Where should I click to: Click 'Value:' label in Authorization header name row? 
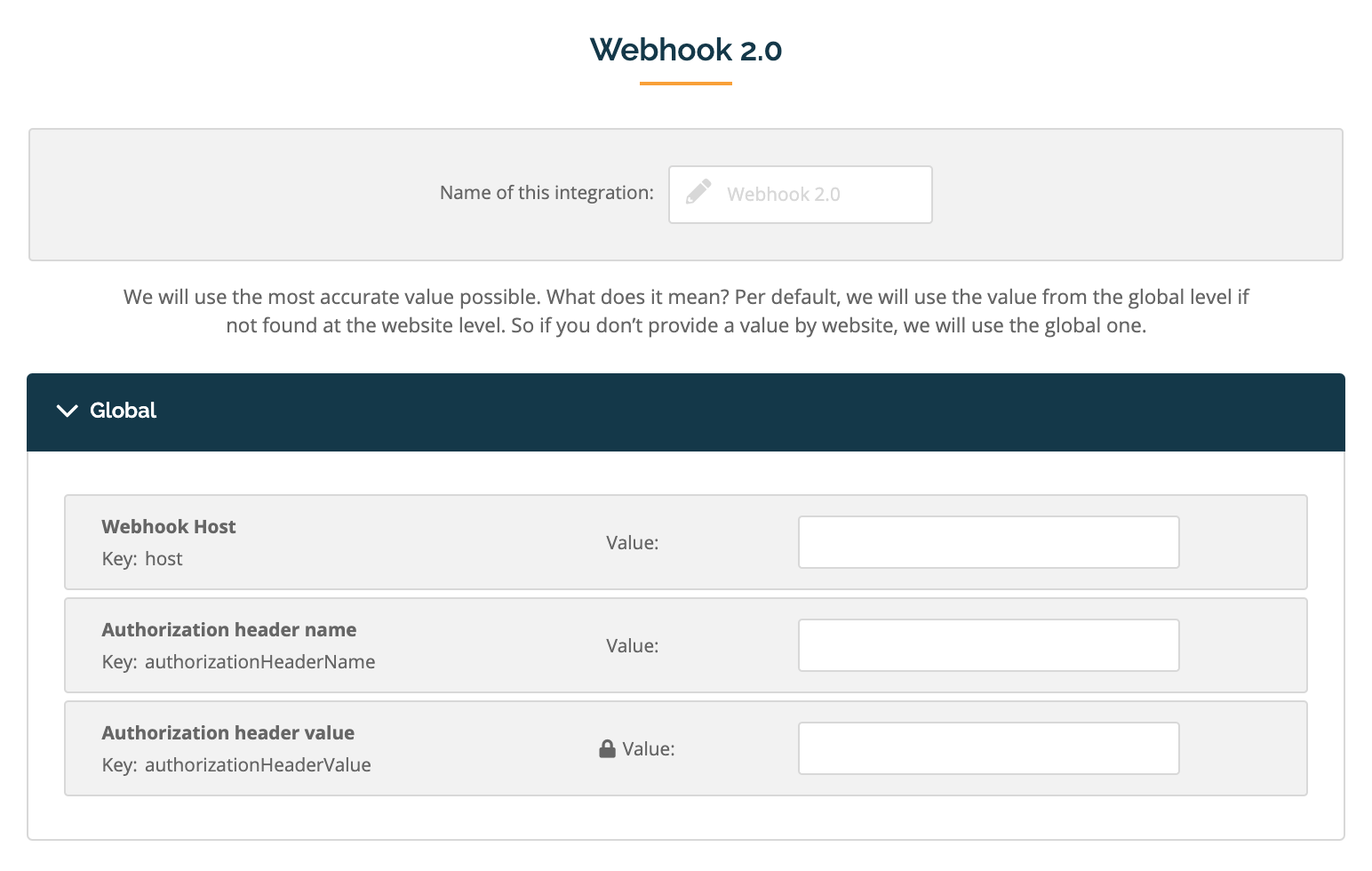pyautogui.click(x=633, y=645)
